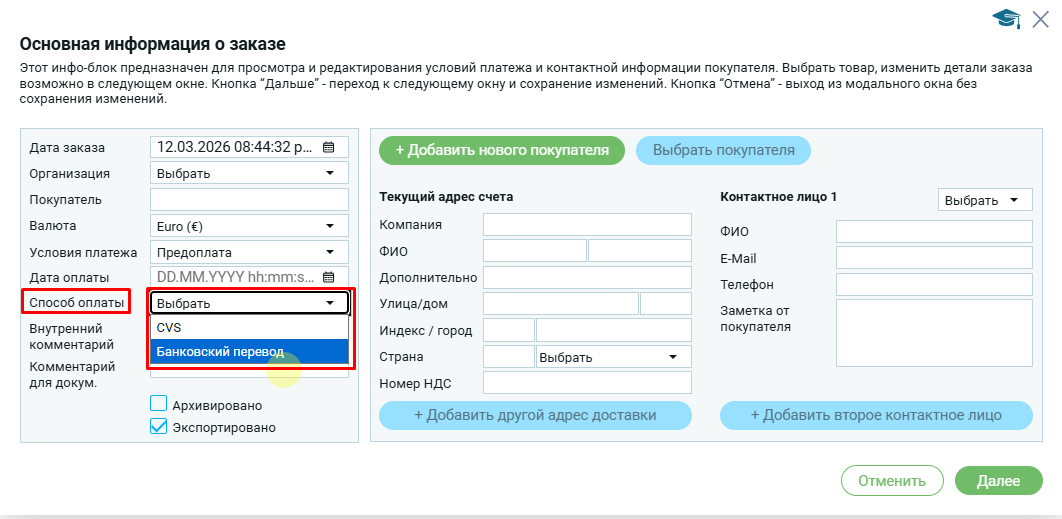
Task: Open calendar picker for Дата оплаты
Action: pyautogui.click(x=328, y=277)
